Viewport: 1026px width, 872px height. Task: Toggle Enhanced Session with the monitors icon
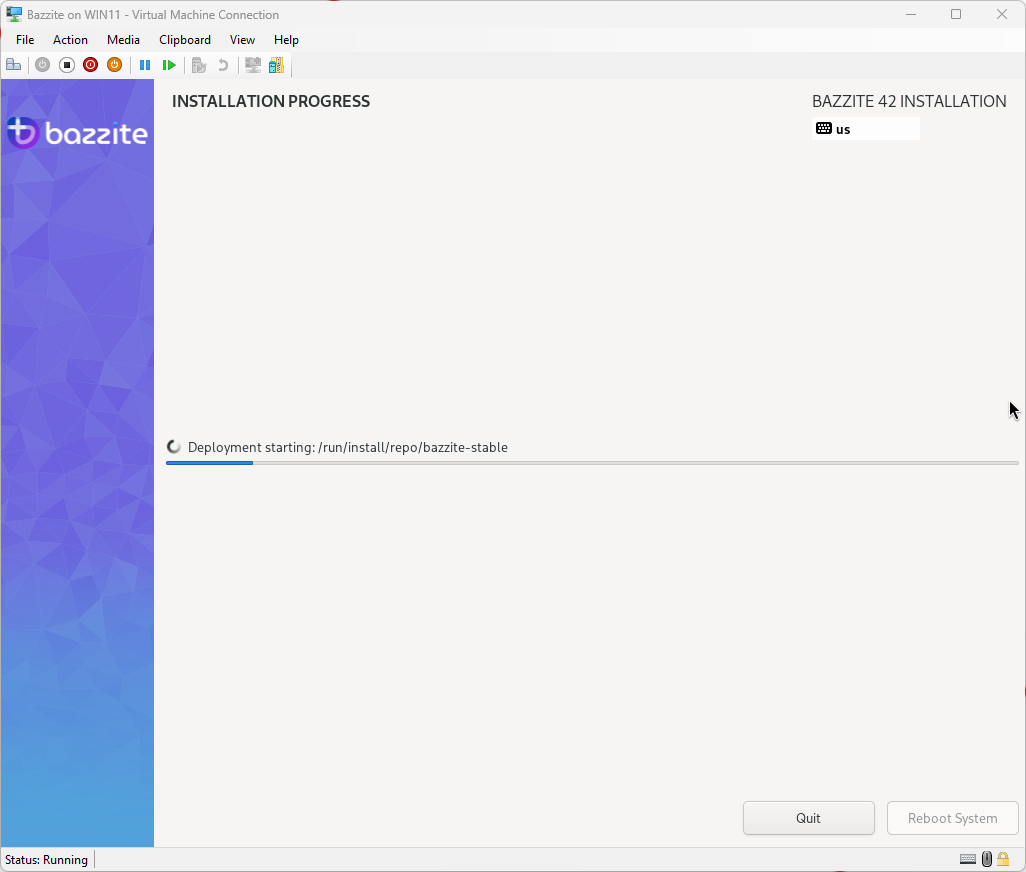(x=253, y=65)
